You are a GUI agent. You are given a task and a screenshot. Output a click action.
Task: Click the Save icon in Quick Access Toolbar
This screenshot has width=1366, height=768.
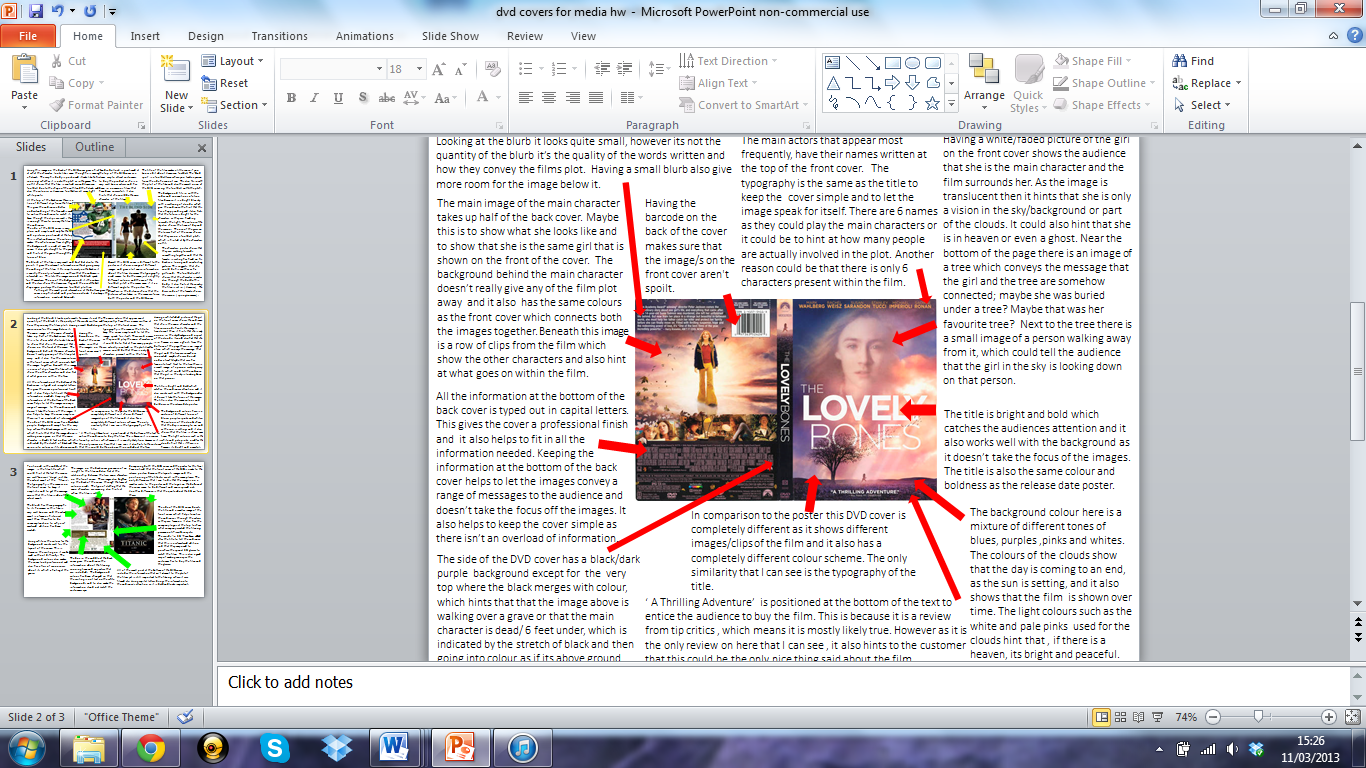tap(36, 12)
